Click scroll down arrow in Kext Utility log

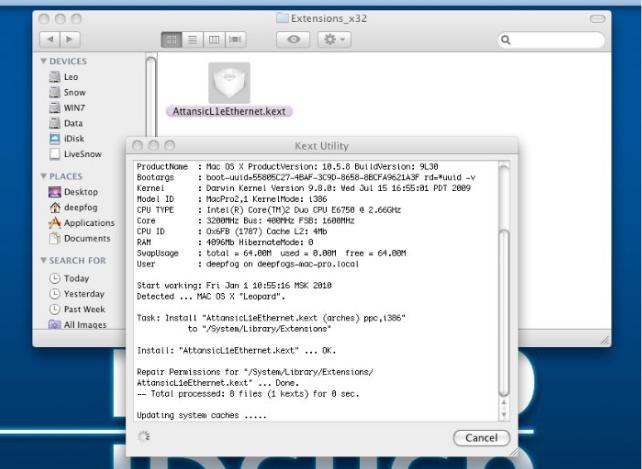[504, 415]
